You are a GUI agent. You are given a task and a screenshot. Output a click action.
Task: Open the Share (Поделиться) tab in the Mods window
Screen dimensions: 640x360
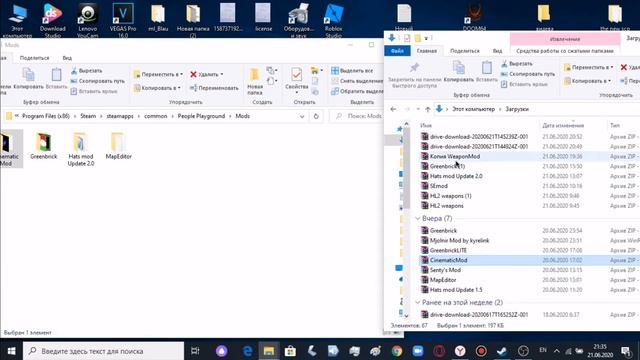(x=34, y=58)
